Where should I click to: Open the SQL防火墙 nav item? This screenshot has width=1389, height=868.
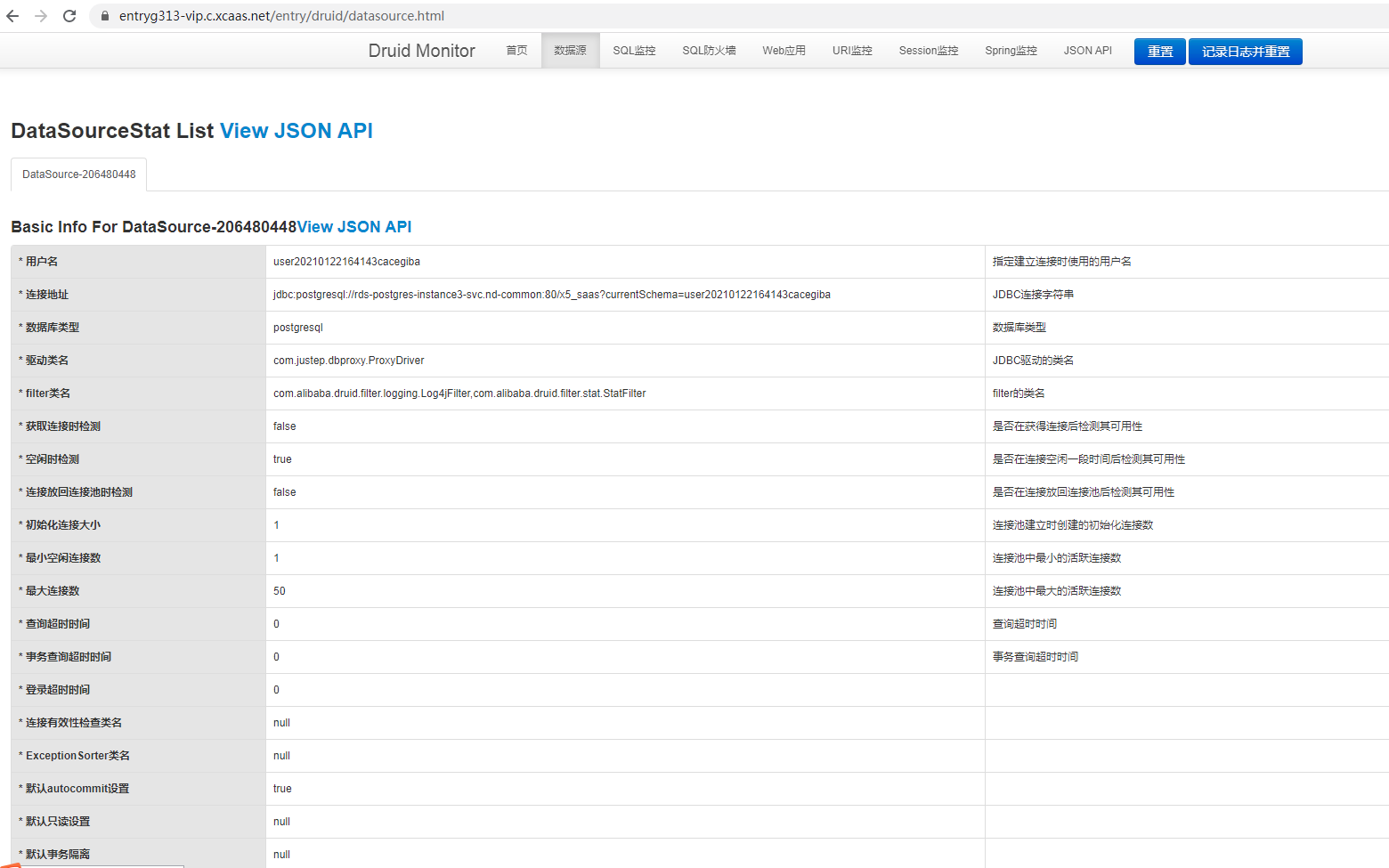pos(709,51)
